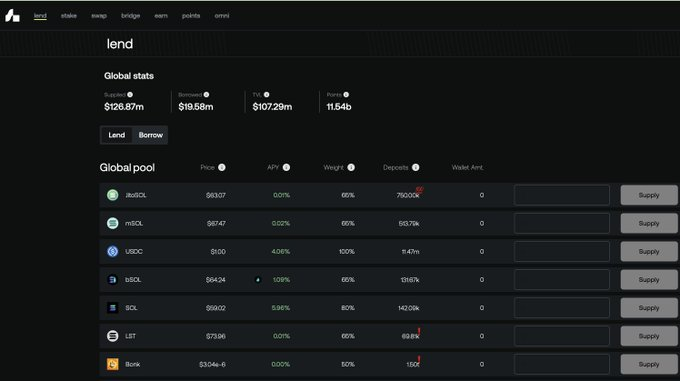Click the Bonk token icon
Image resolution: width=680 pixels, height=381 pixels.
click(113, 364)
